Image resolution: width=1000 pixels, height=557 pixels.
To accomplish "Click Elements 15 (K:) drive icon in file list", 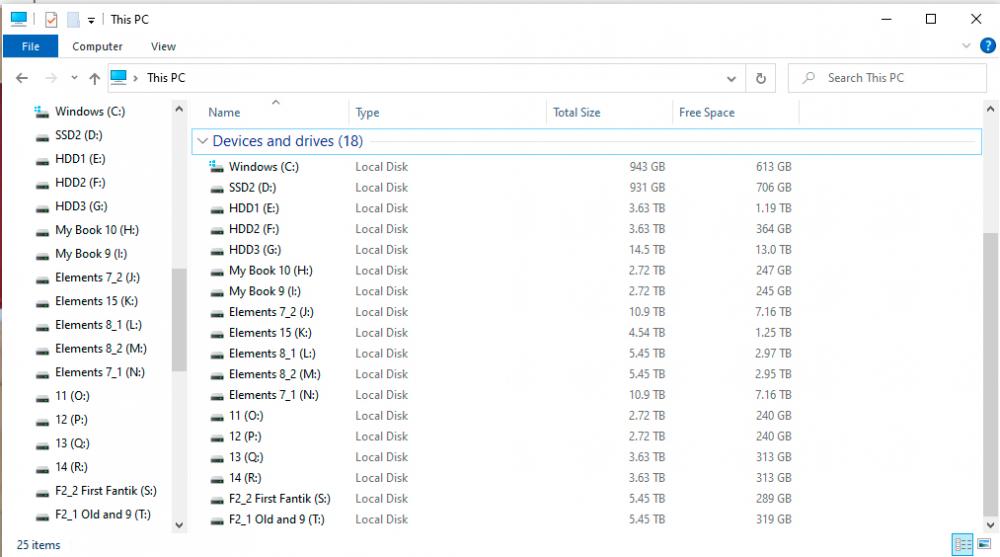I will click(x=217, y=334).
